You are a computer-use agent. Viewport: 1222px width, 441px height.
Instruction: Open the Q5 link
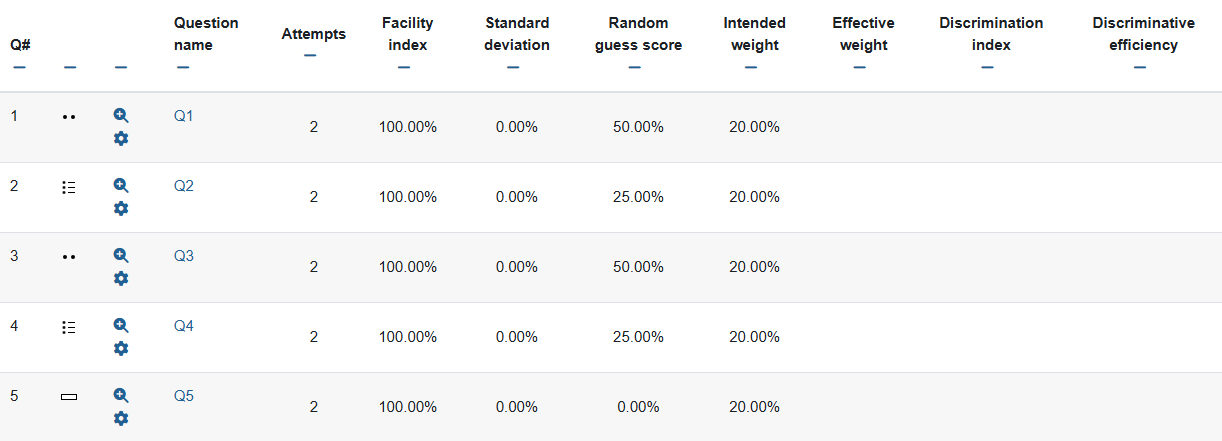(183, 396)
